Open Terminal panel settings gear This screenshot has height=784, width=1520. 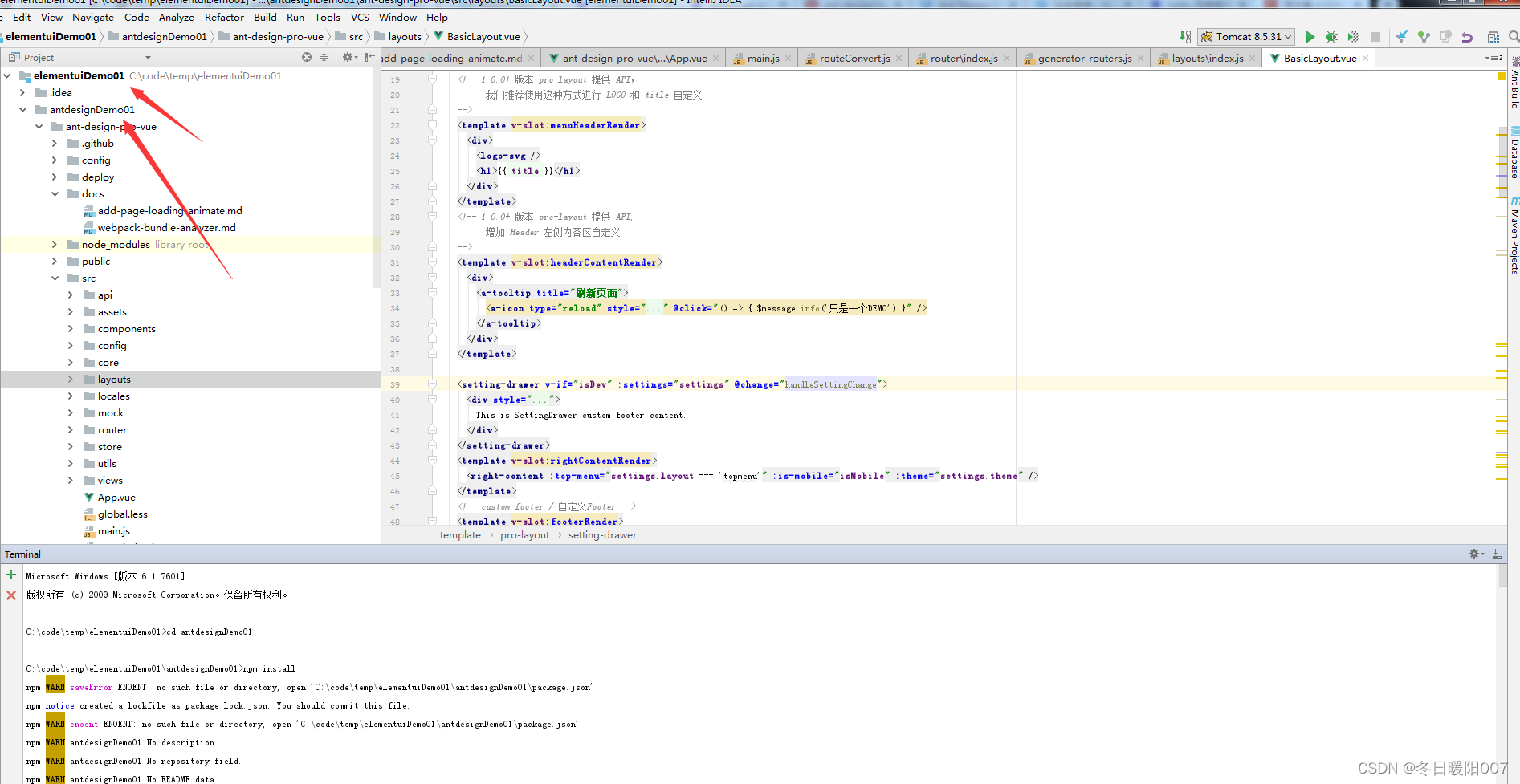[1476, 554]
